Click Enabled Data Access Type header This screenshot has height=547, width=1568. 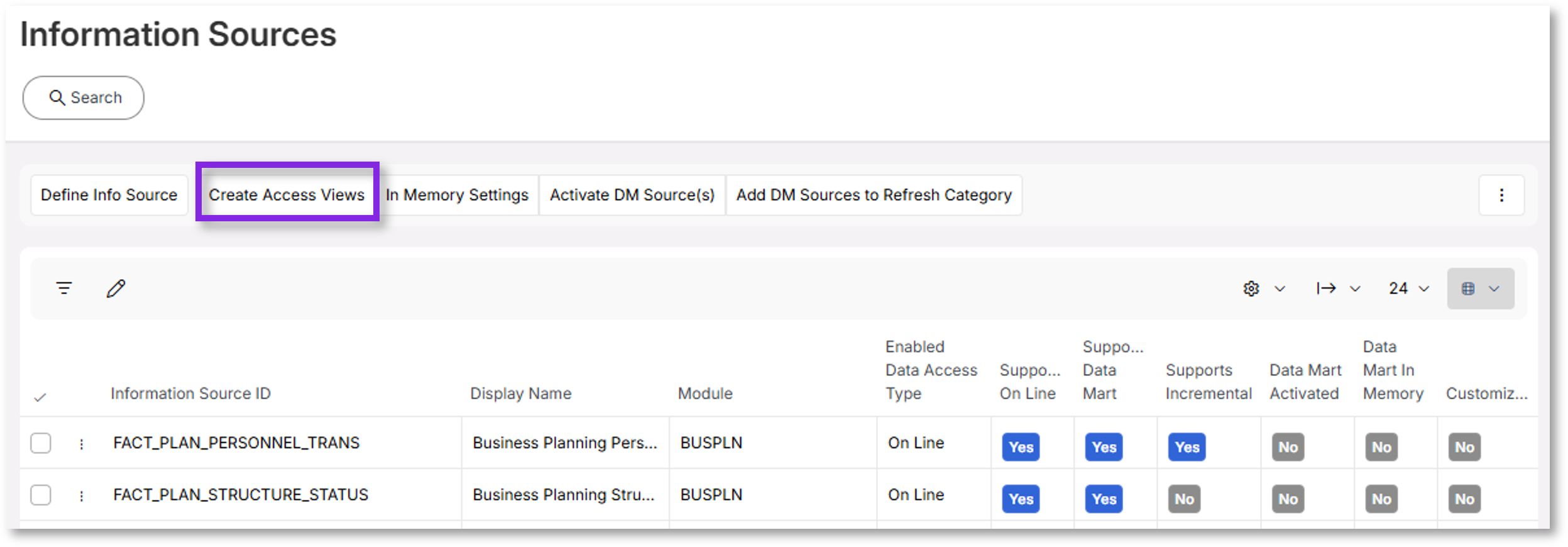(x=931, y=370)
